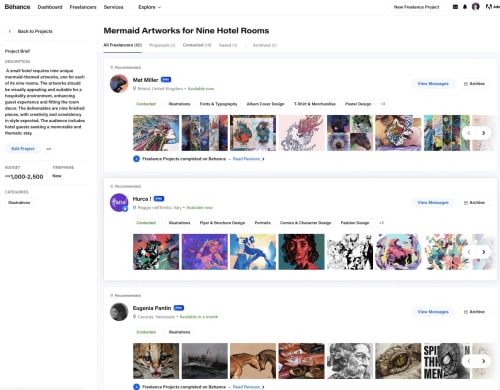View Messages for Mat Miller
The width and height of the screenshot is (500, 390).
coord(433,84)
